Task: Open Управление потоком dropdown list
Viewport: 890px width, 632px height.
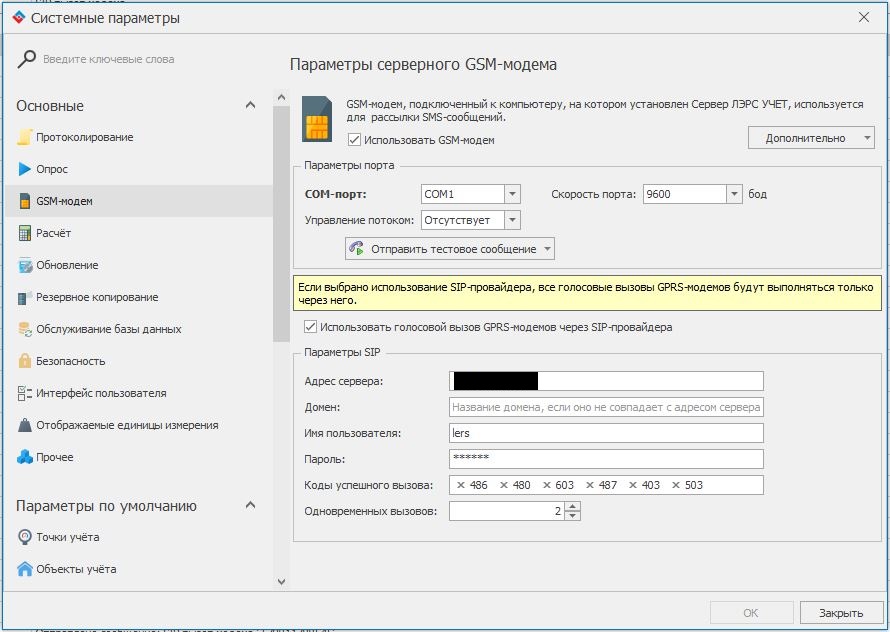Action: [x=512, y=220]
